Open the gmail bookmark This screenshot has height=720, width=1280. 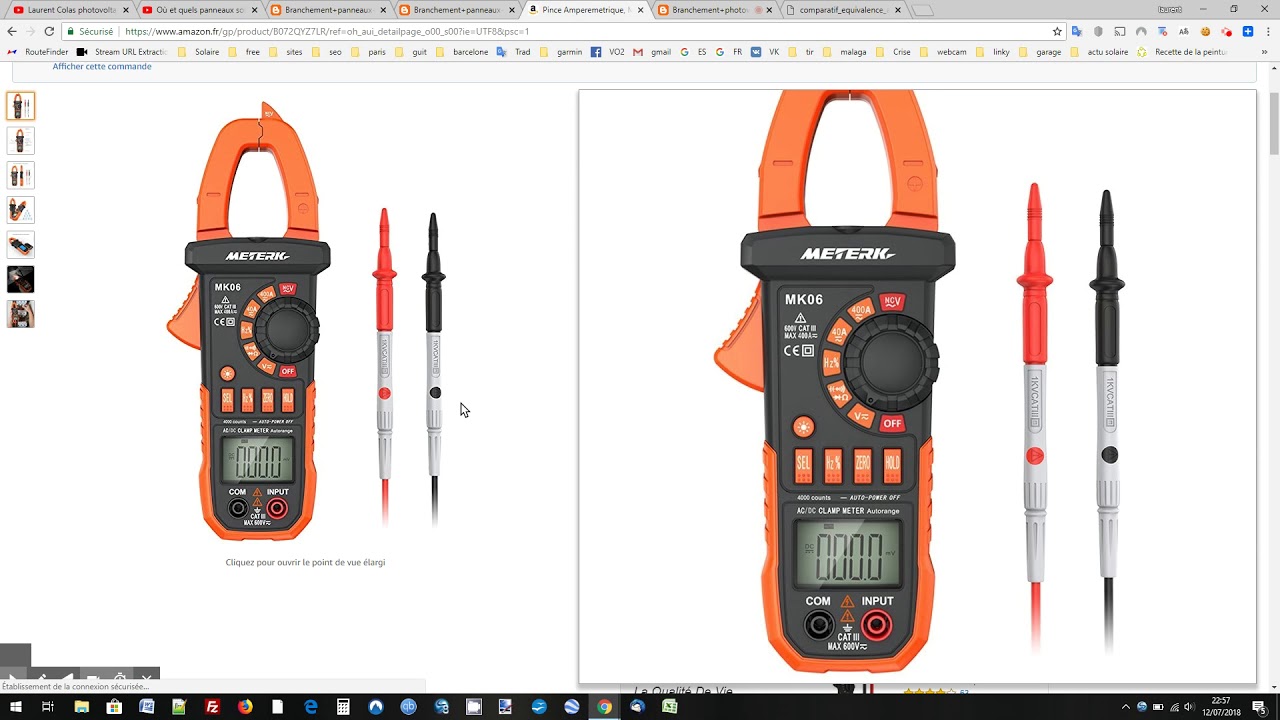tap(652, 52)
